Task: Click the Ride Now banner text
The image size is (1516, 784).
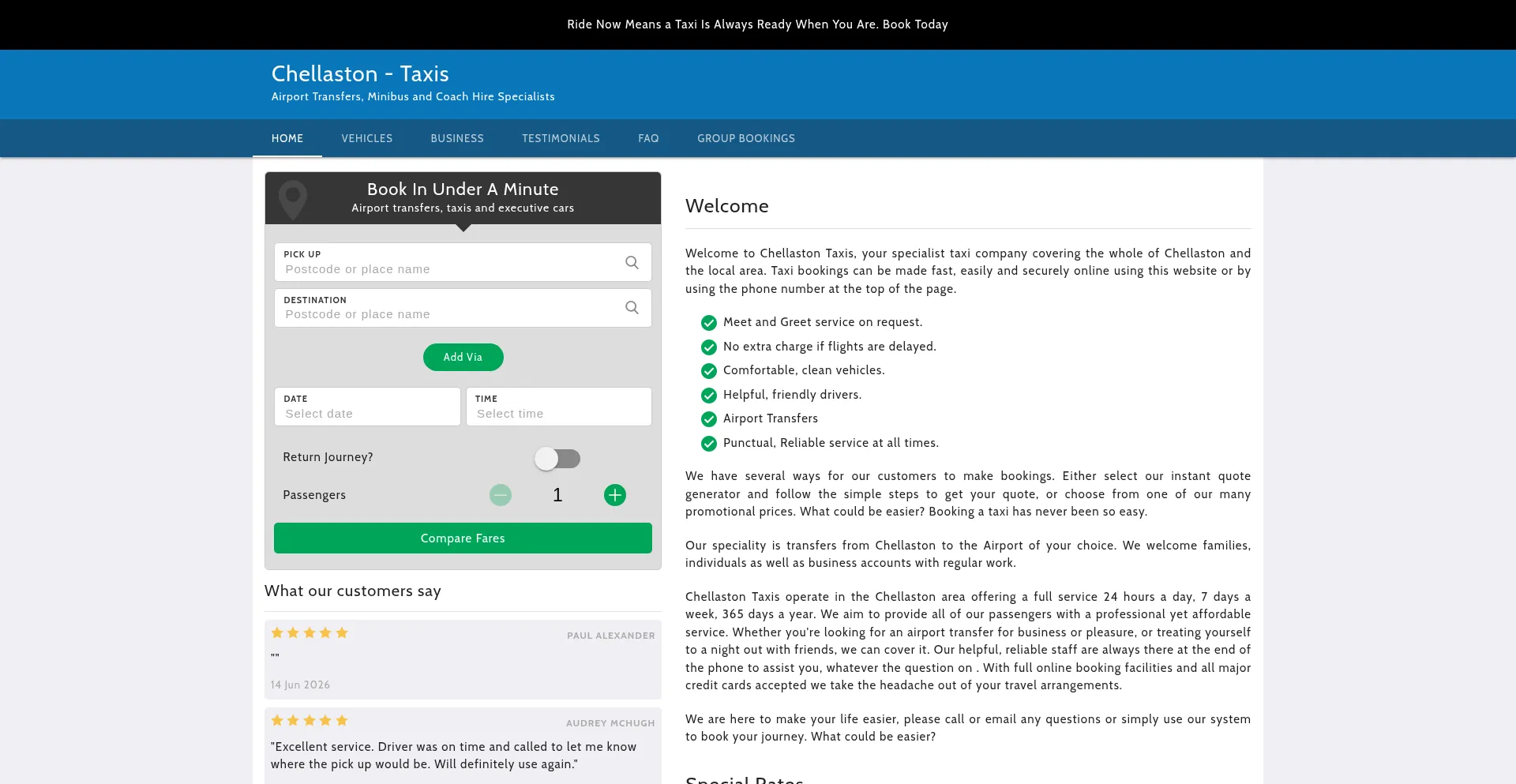Action: 758,24
